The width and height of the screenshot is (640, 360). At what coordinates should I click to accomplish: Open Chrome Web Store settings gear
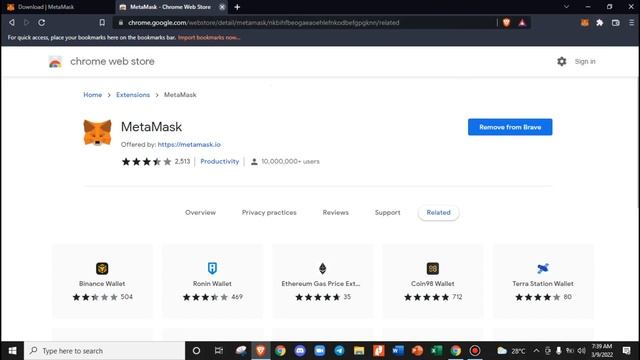pyautogui.click(x=562, y=61)
